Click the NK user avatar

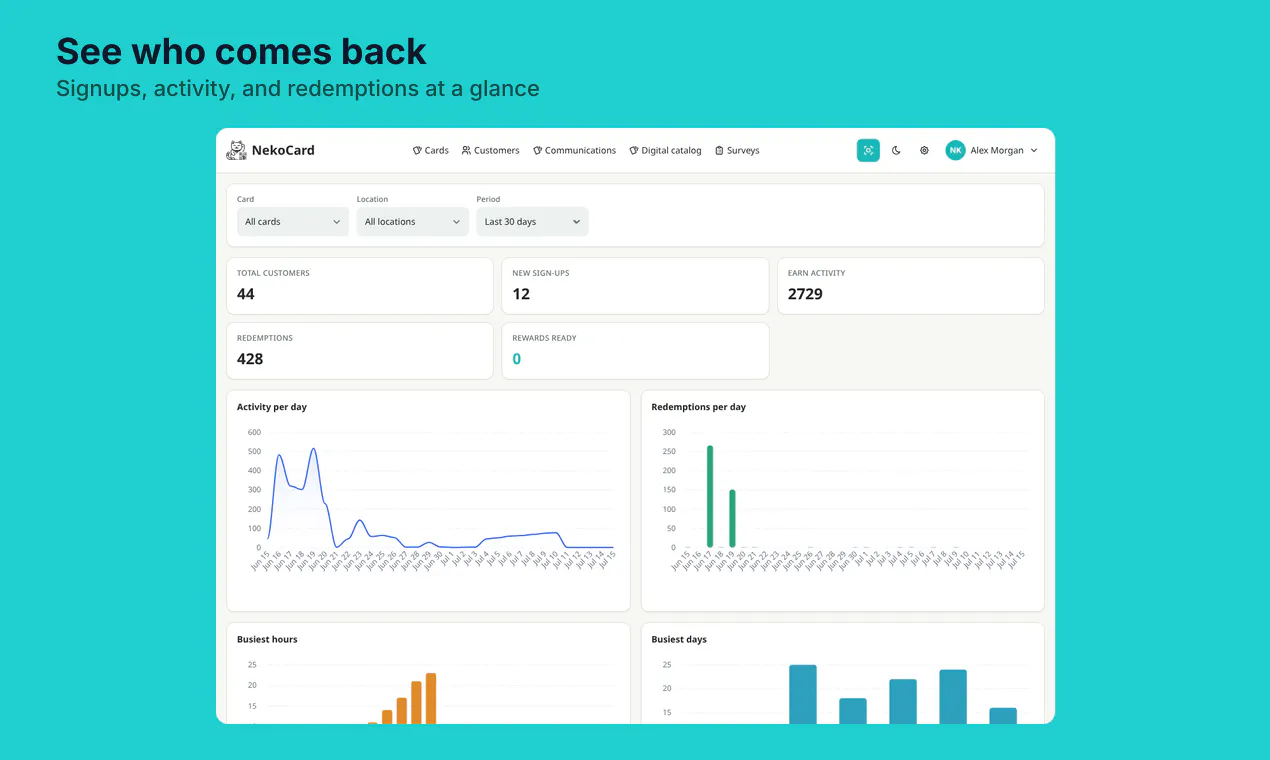(x=956, y=150)
